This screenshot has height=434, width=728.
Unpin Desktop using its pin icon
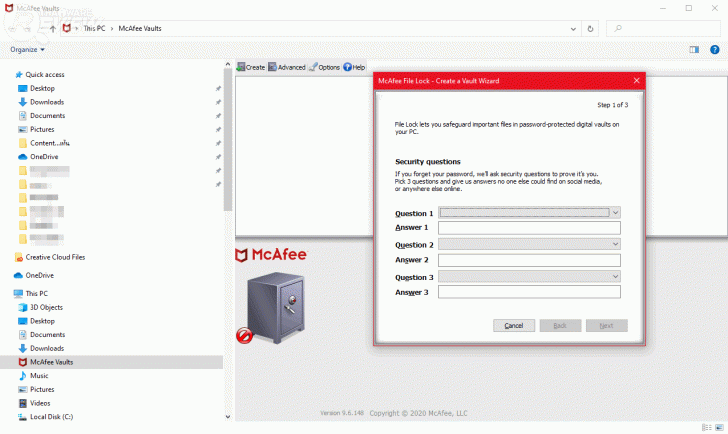pyautogui.click(x=218, y=88)
